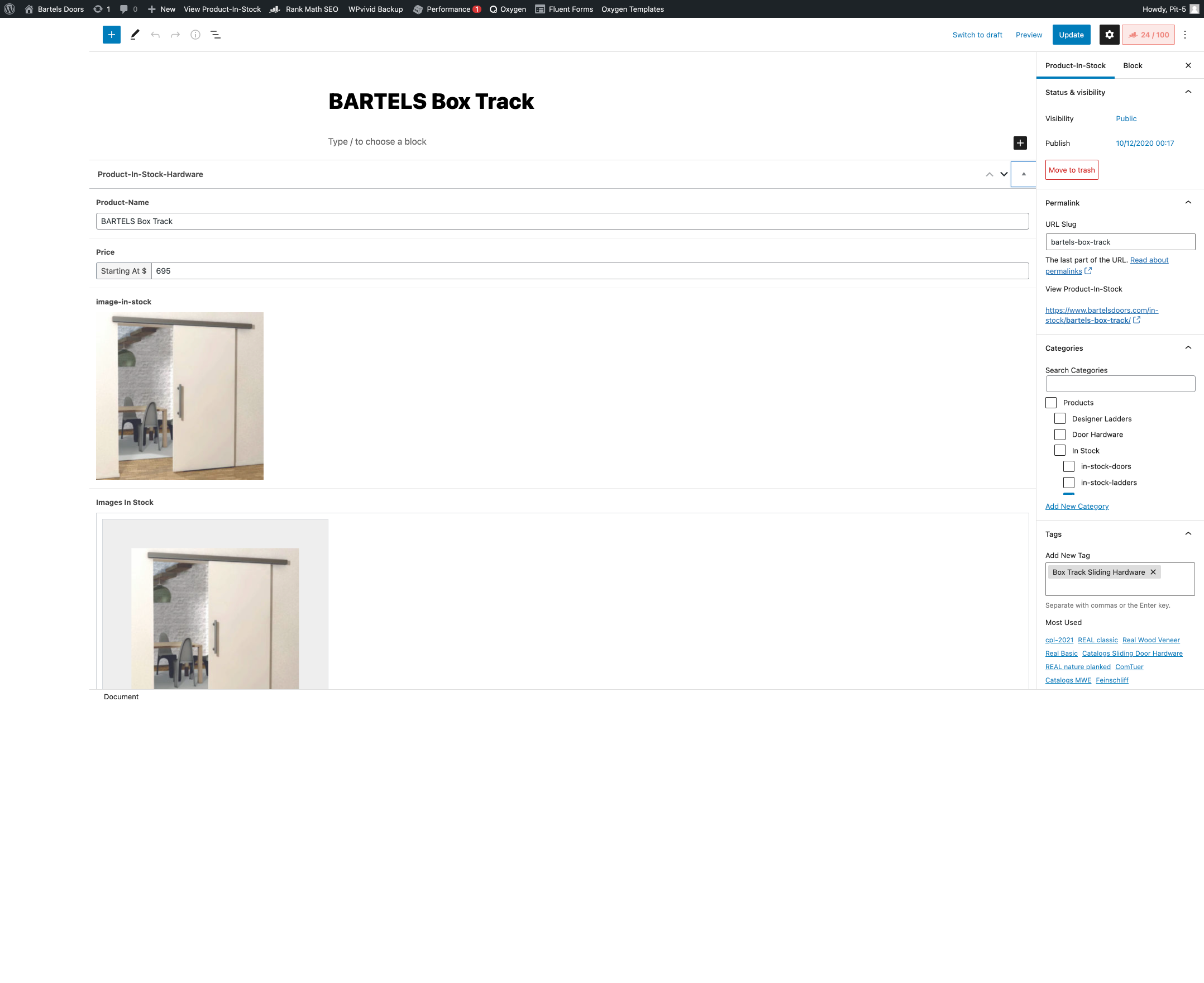
Task: Toggle the Product-In-Stock-Hardware metabox triangle
Action: point(1024,174)
